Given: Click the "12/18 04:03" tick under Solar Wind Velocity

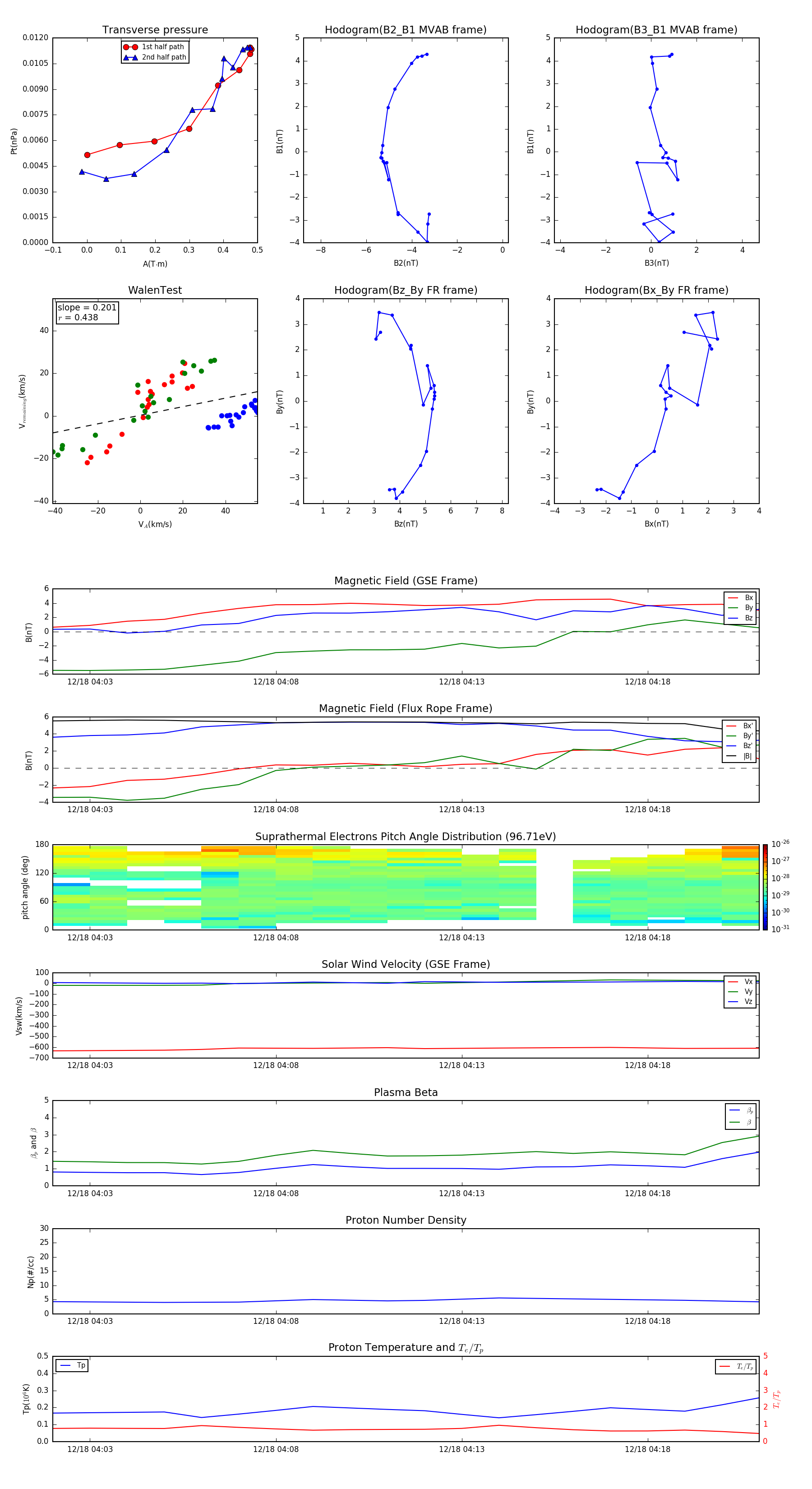Looking at the screenshot, I should point(90,1066).
